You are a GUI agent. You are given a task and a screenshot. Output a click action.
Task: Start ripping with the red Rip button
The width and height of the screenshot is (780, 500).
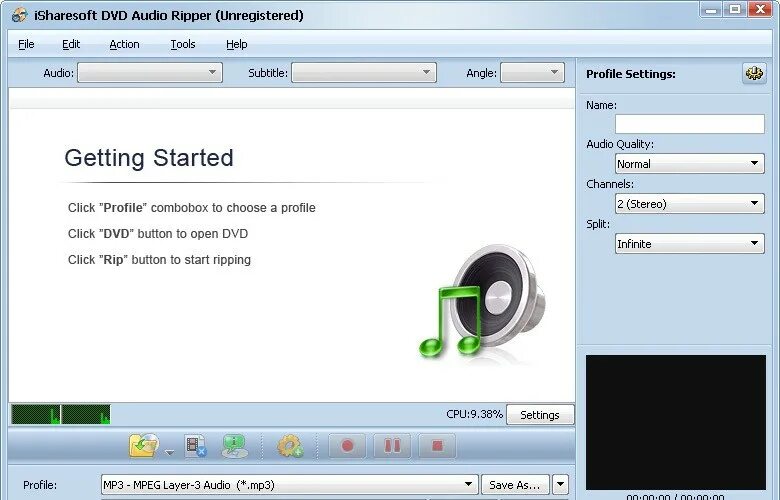(x=347, y=445)
